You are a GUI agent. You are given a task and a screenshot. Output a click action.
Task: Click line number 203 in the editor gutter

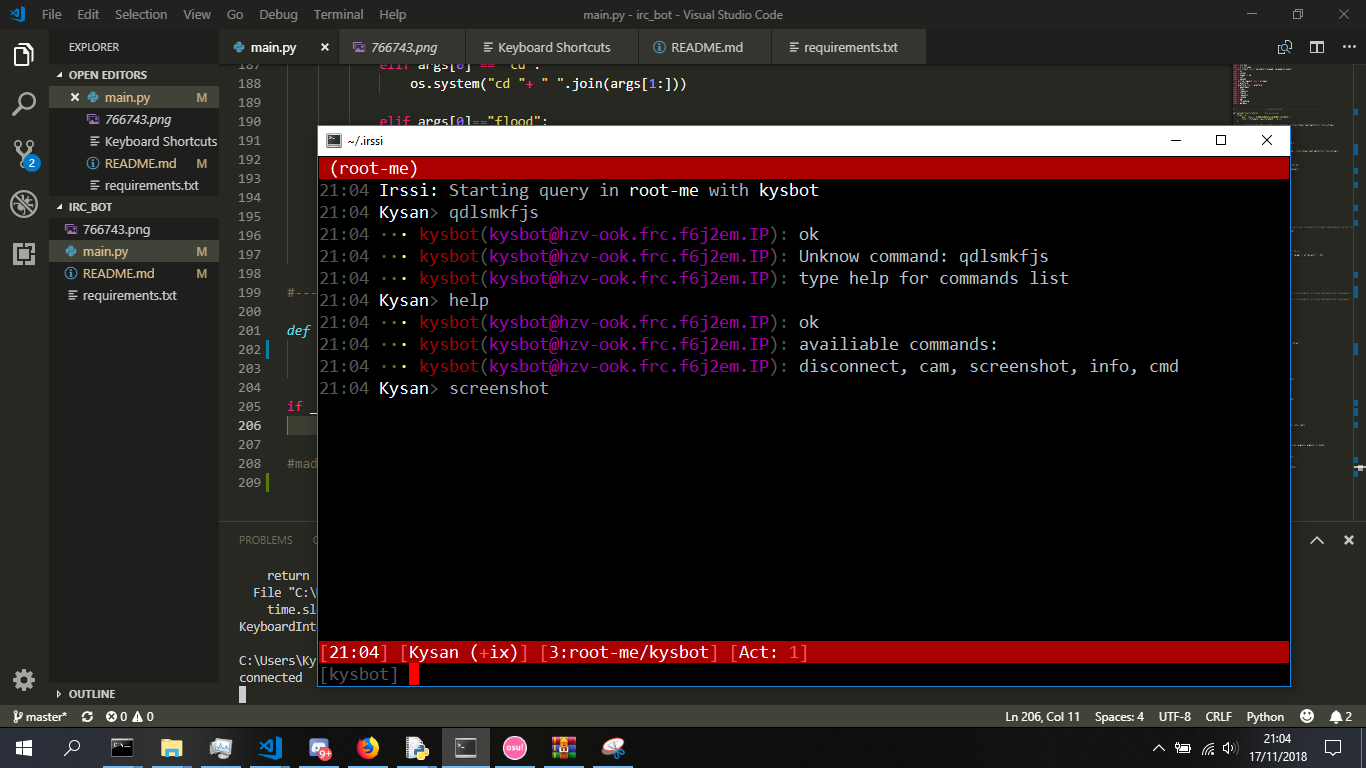[249, 369]
